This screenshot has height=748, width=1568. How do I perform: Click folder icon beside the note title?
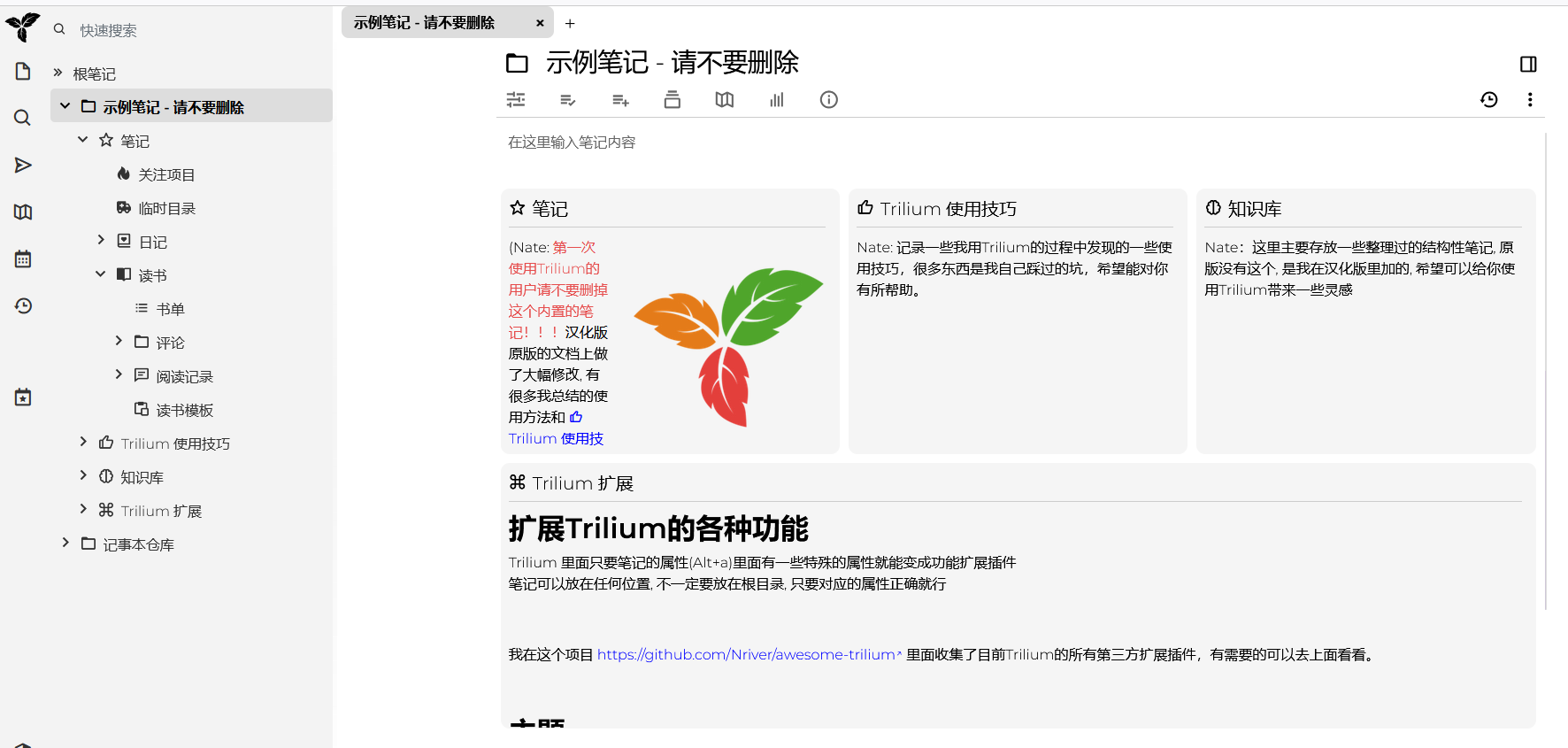coord(517,63)
